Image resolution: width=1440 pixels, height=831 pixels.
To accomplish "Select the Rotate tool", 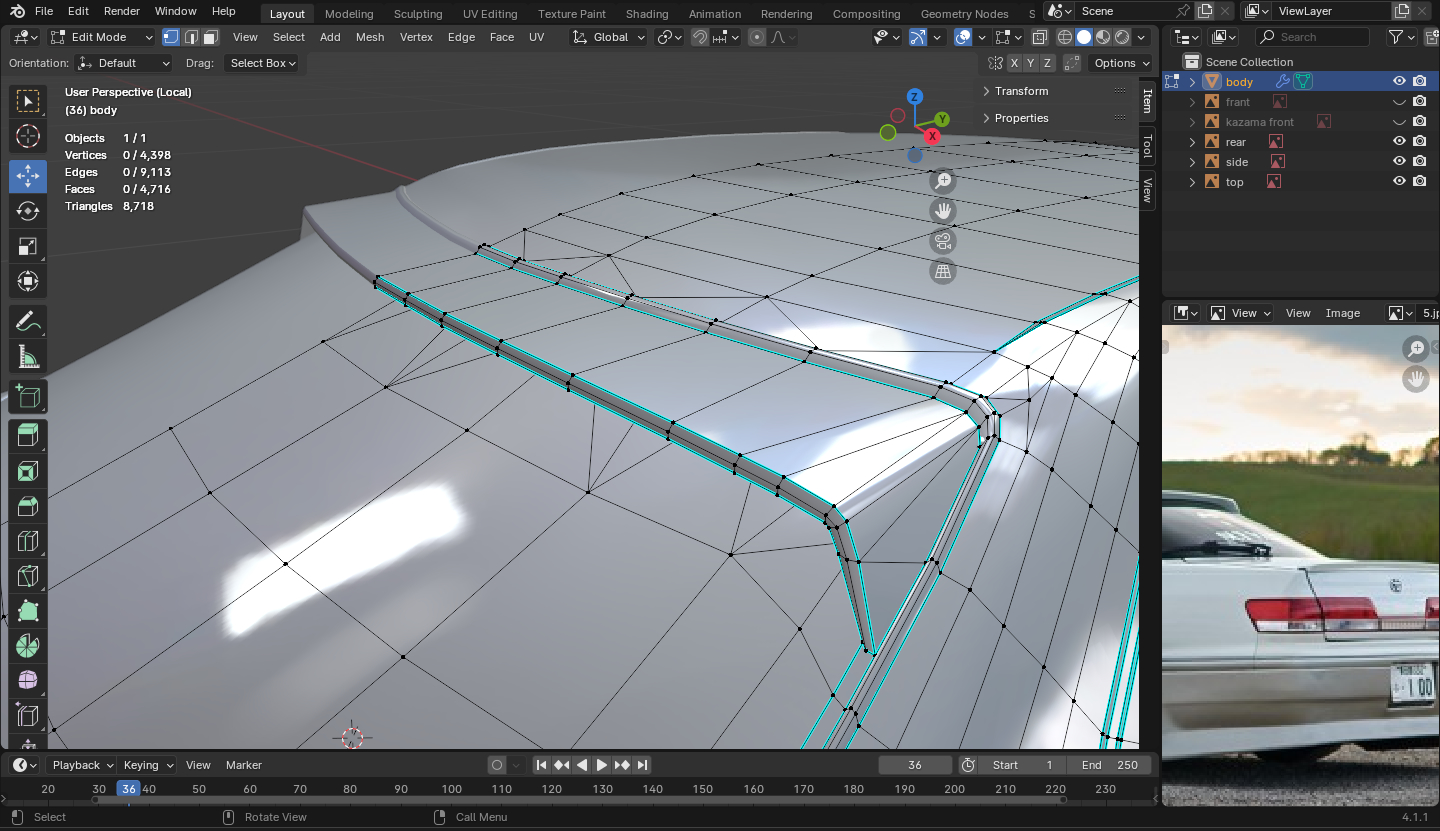I will tap(28, 211).
